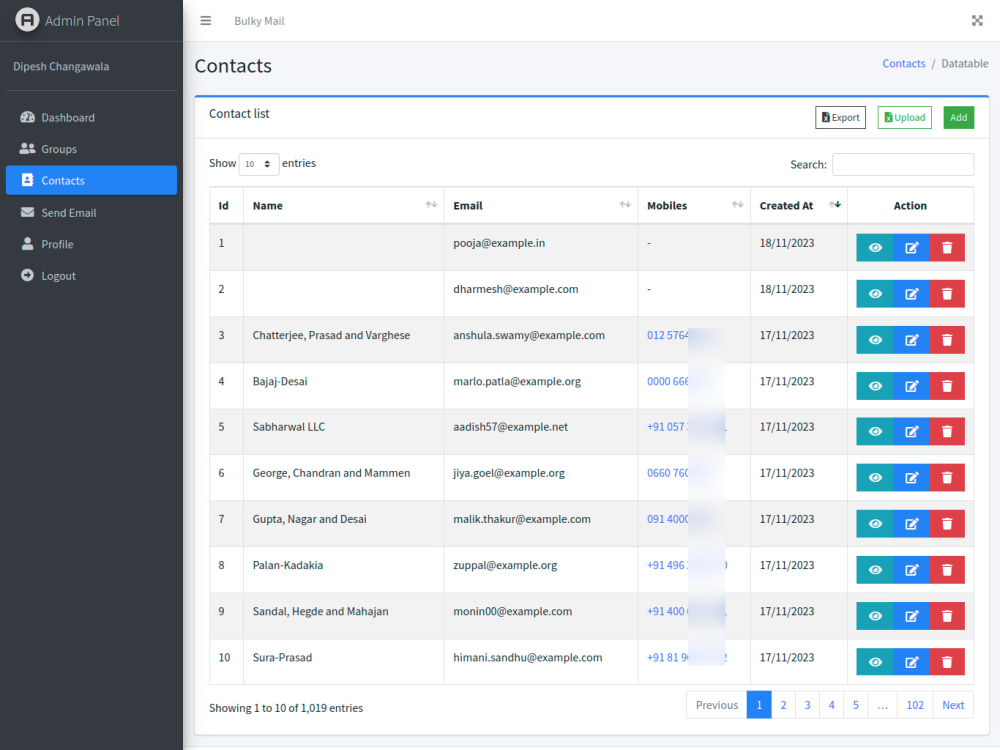View Sandal, Hegde and Mahajan contact details

point(875,616)
